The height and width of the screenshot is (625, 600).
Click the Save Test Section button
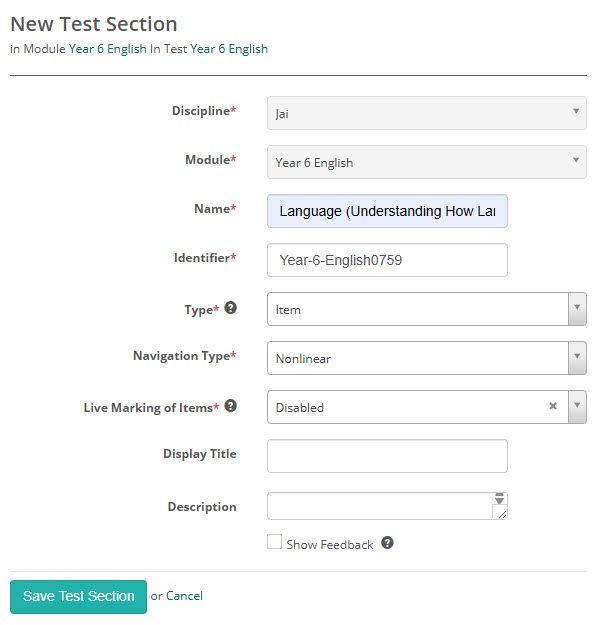click(x=79, y=596)
